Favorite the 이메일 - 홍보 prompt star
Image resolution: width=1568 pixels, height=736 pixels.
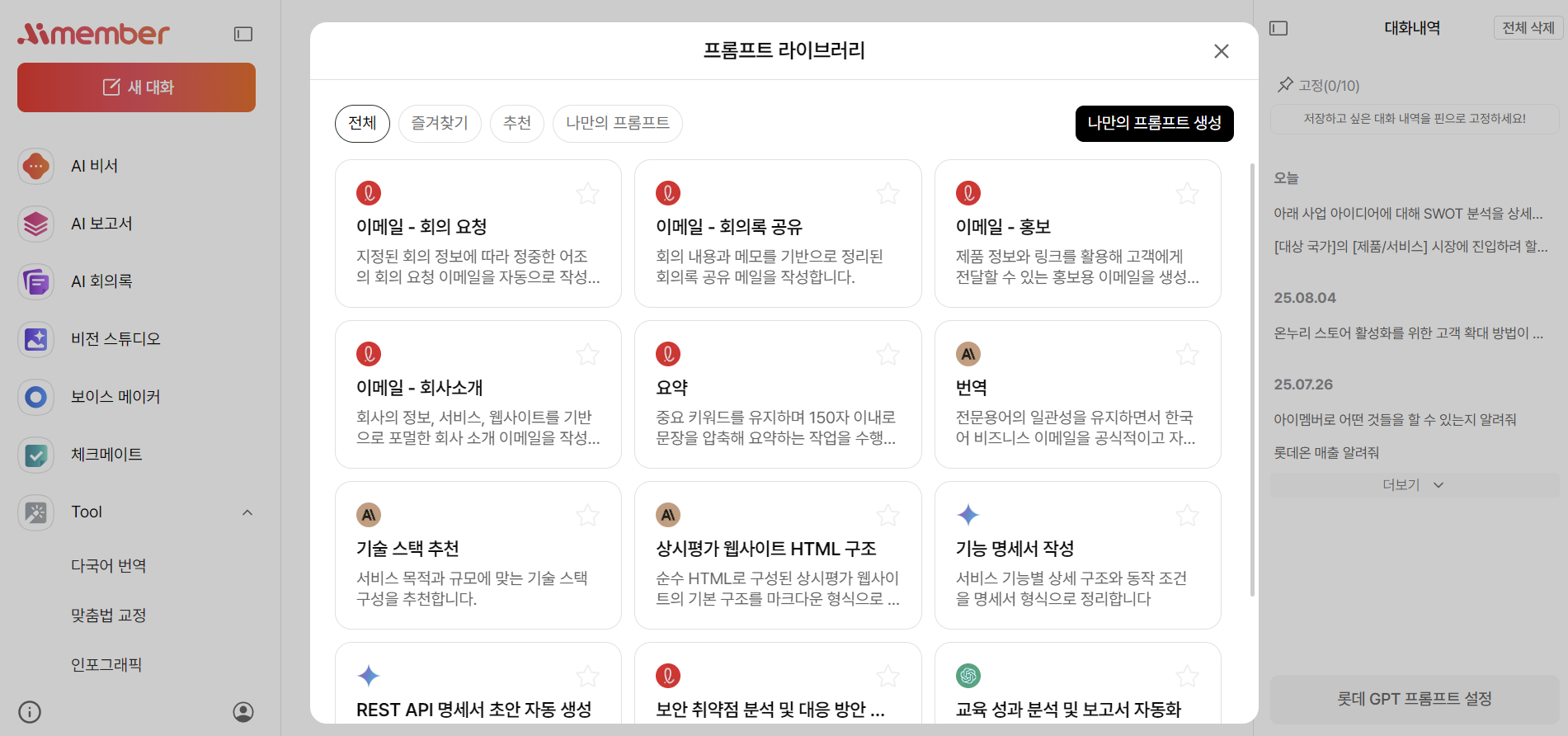pos(1187,193)
